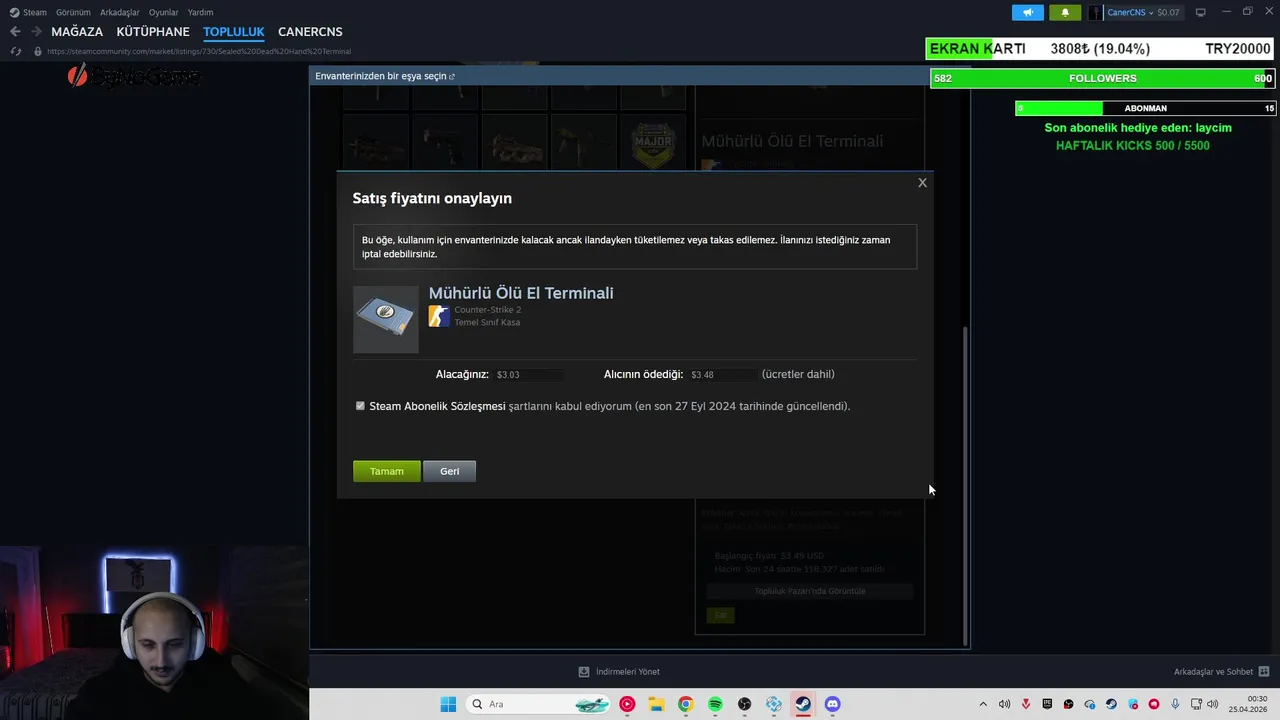
Task: Open the Yardım menu
Action: [200, 12]
